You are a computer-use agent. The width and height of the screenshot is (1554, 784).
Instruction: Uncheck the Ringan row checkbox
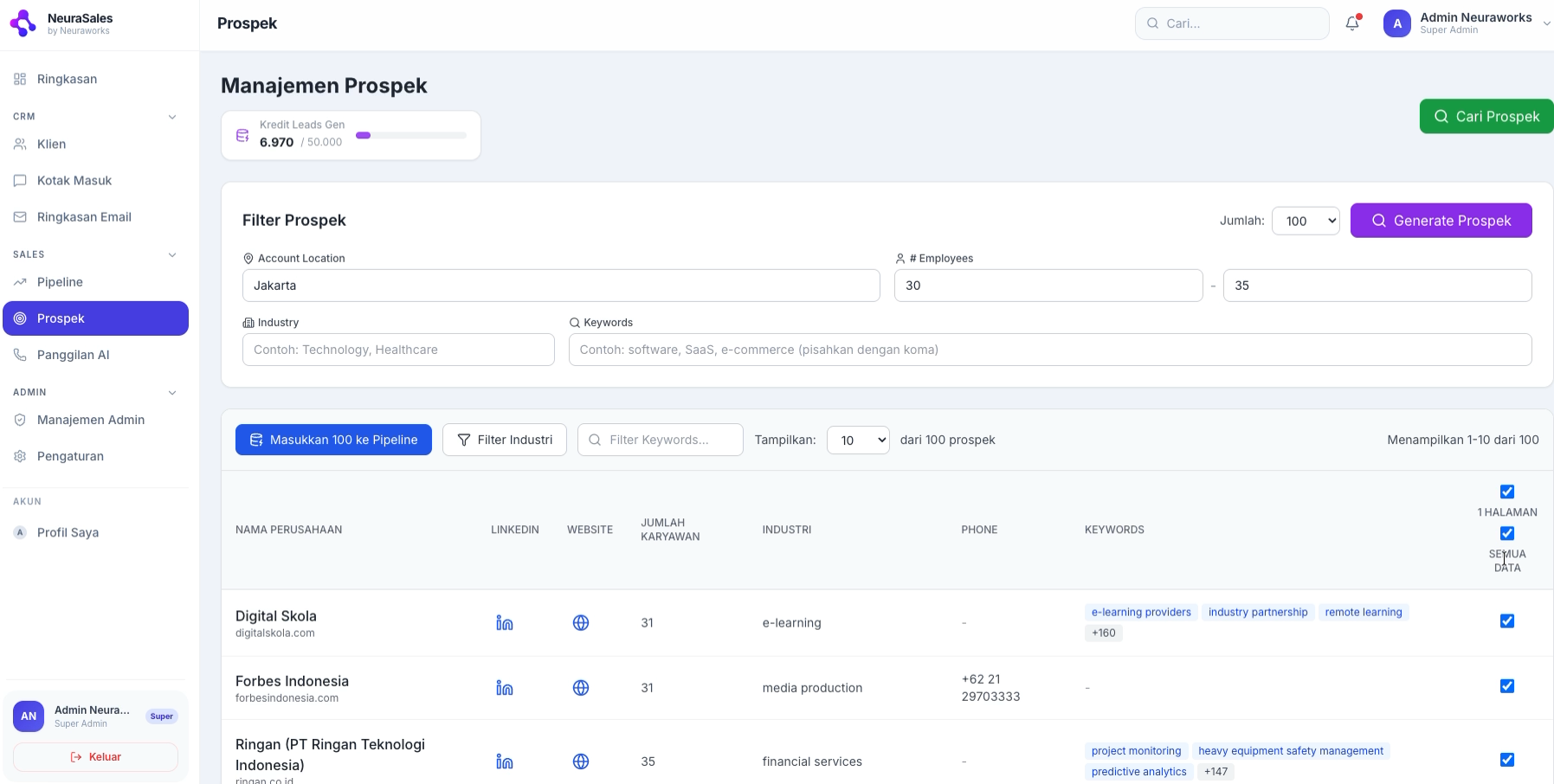(x=1507, y=760)
